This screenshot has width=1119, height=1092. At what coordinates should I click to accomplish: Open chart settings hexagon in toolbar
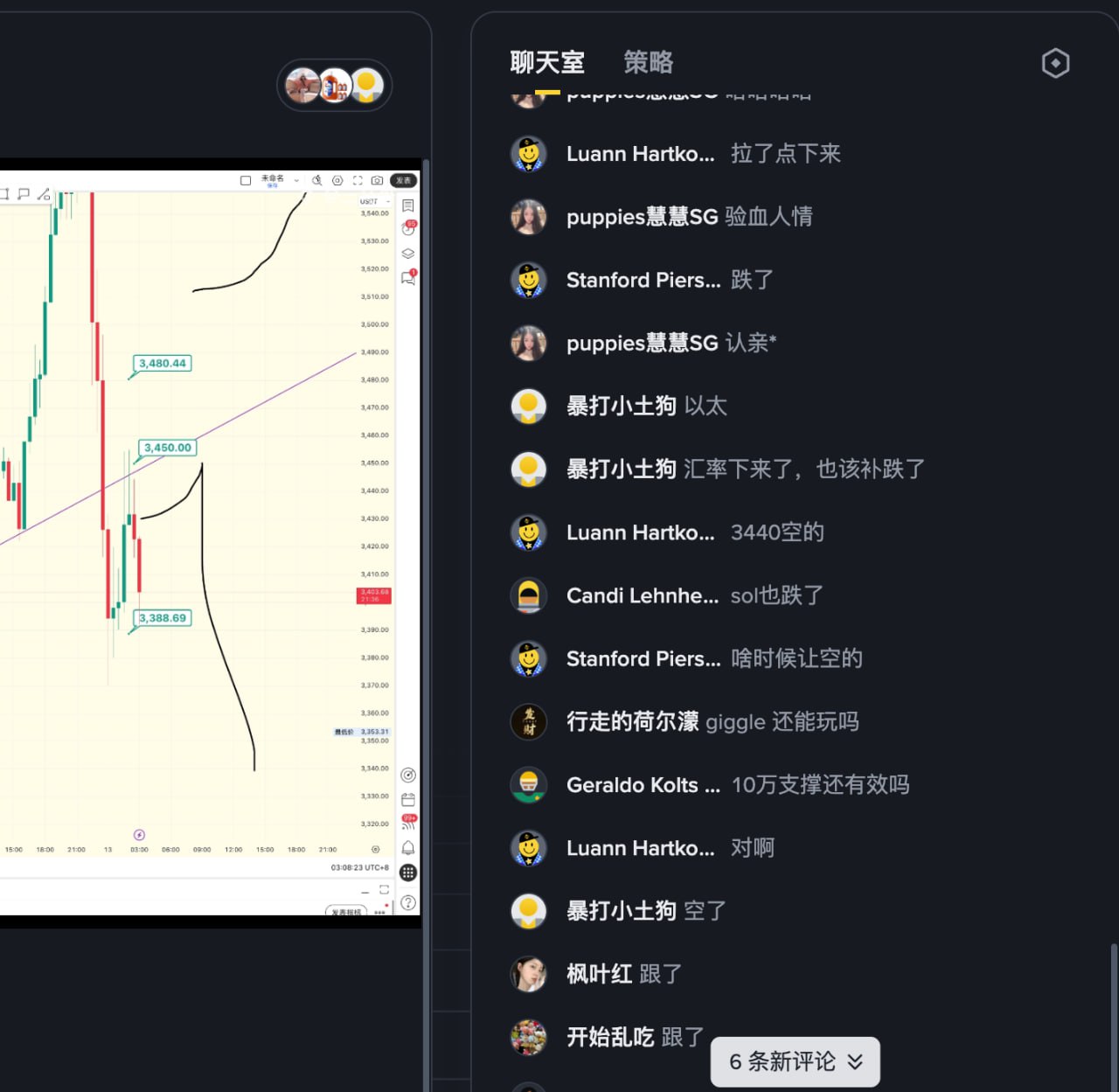(337, 180)
